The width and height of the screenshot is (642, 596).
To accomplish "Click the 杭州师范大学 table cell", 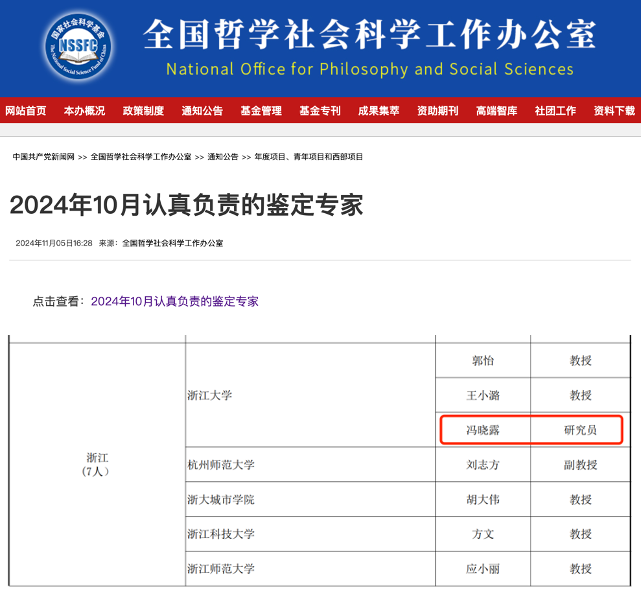I will 221,465.
